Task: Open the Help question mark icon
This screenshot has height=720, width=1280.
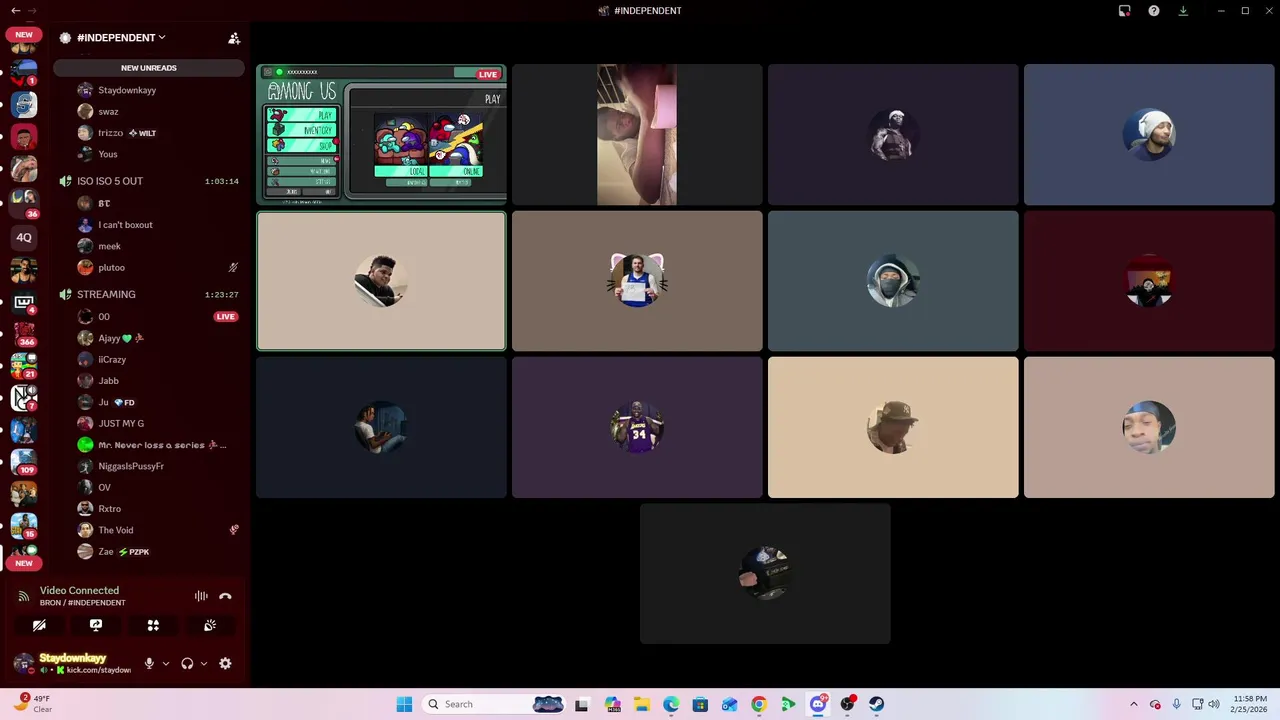Action: click(x=1154, y=11)
